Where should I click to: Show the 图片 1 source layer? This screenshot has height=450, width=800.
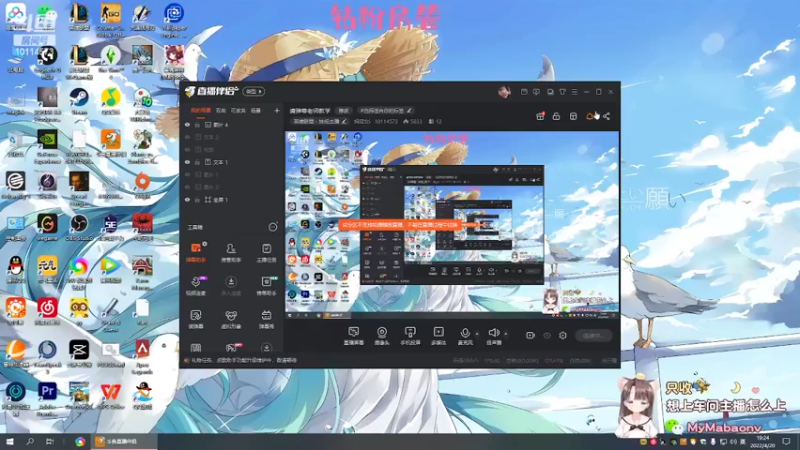pyautogui.click(x=187, y=174)
